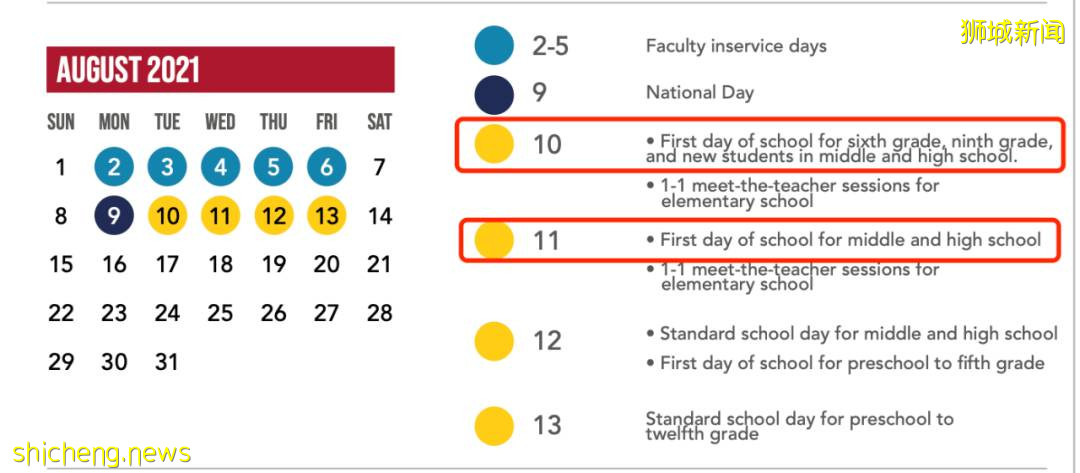Screen dimensions: 1080x473
Task: Click yellow legend circle beside number 13
Action: click(494, 425)
